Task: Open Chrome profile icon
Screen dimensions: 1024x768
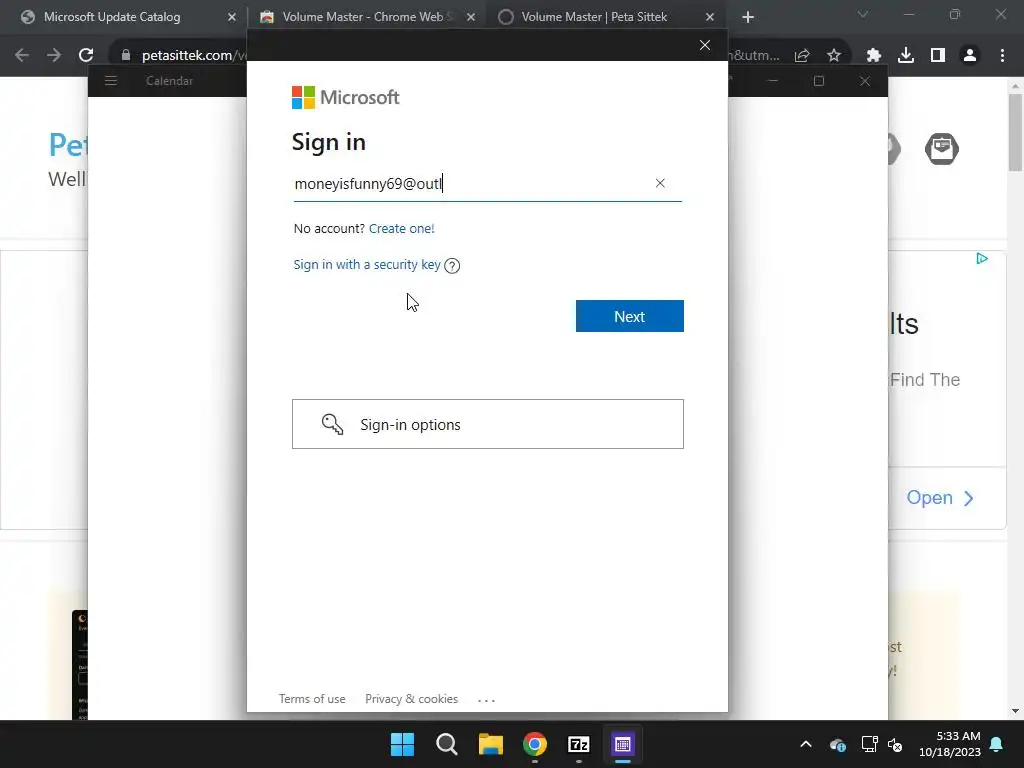Action: coord(970,56)
